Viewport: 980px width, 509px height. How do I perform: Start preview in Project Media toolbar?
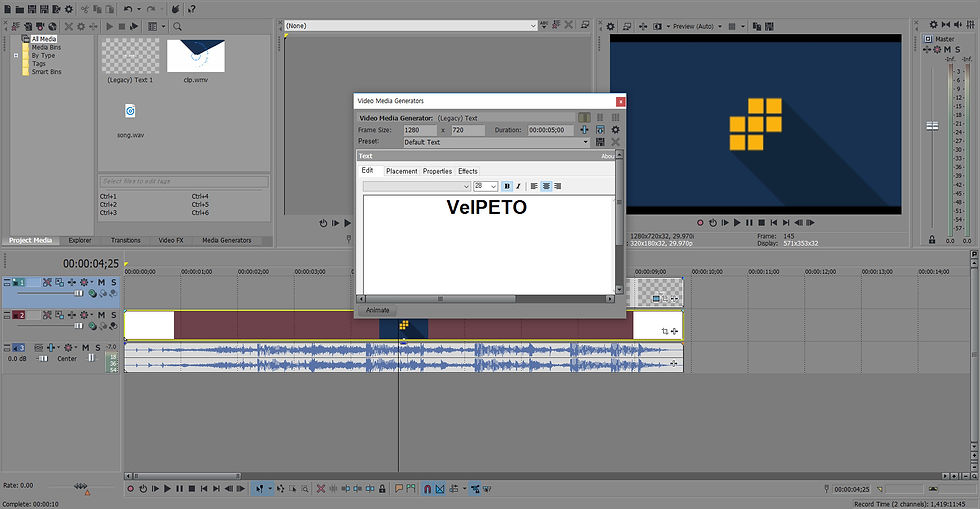tap(110, 26)
